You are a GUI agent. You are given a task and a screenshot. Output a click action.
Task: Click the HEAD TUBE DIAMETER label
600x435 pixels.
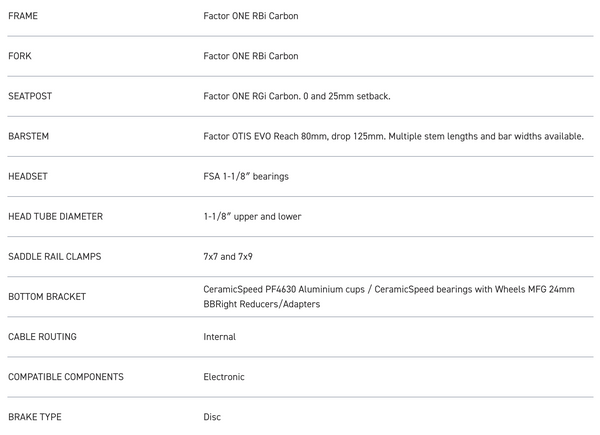pyautogui.click(x=55, y=216)
